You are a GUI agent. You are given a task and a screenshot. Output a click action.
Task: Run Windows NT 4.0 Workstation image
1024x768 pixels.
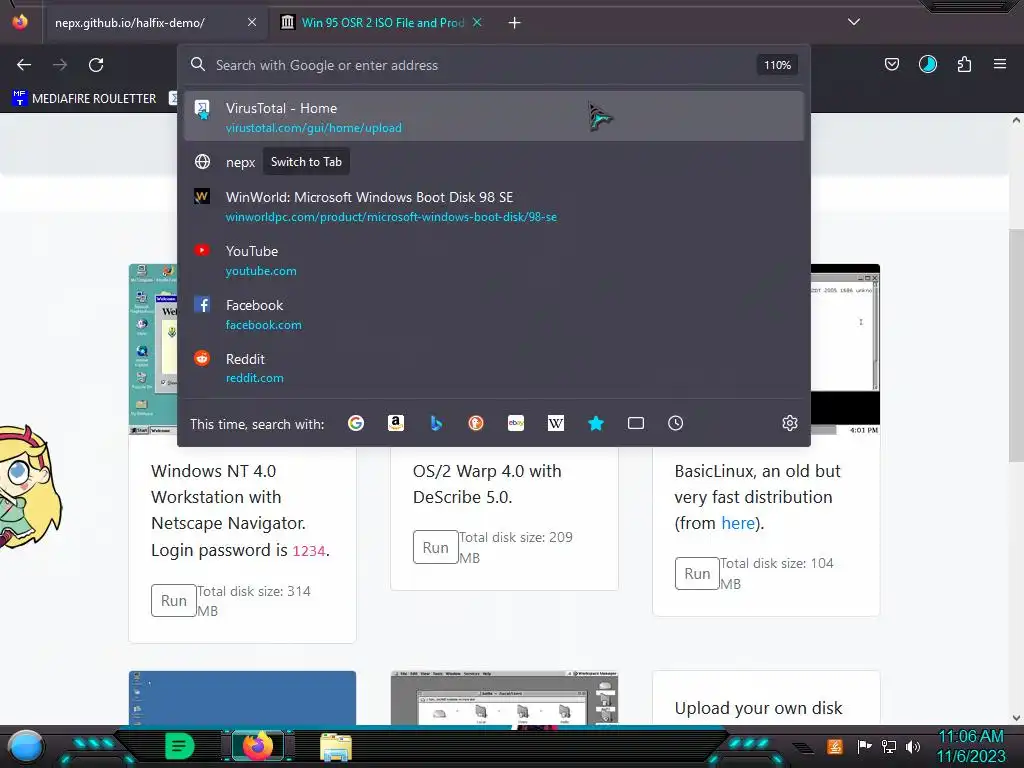click(x=174, y=601)
